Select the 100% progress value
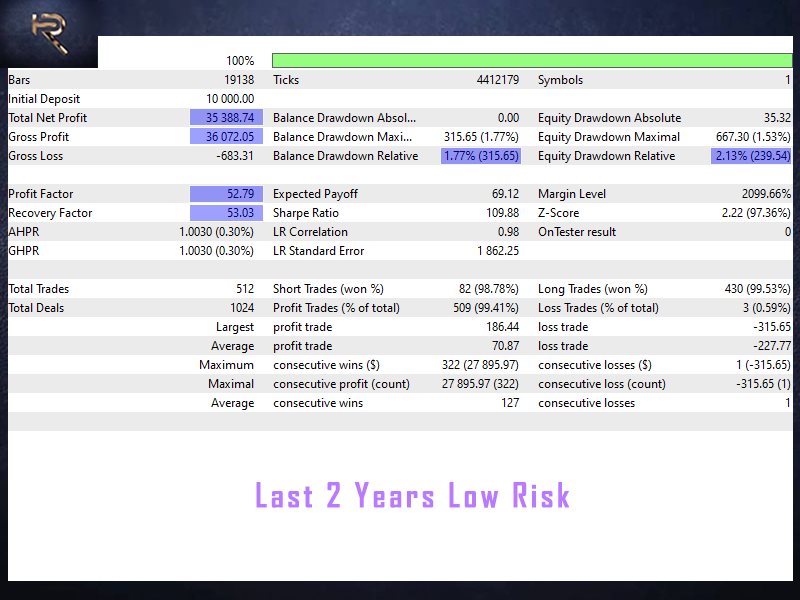 pyautogui.click(x=240, y=61)
